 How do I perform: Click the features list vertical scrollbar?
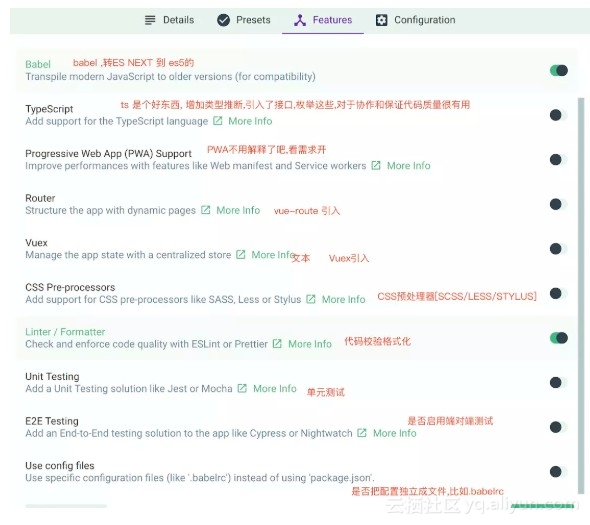tap(581, 295)
